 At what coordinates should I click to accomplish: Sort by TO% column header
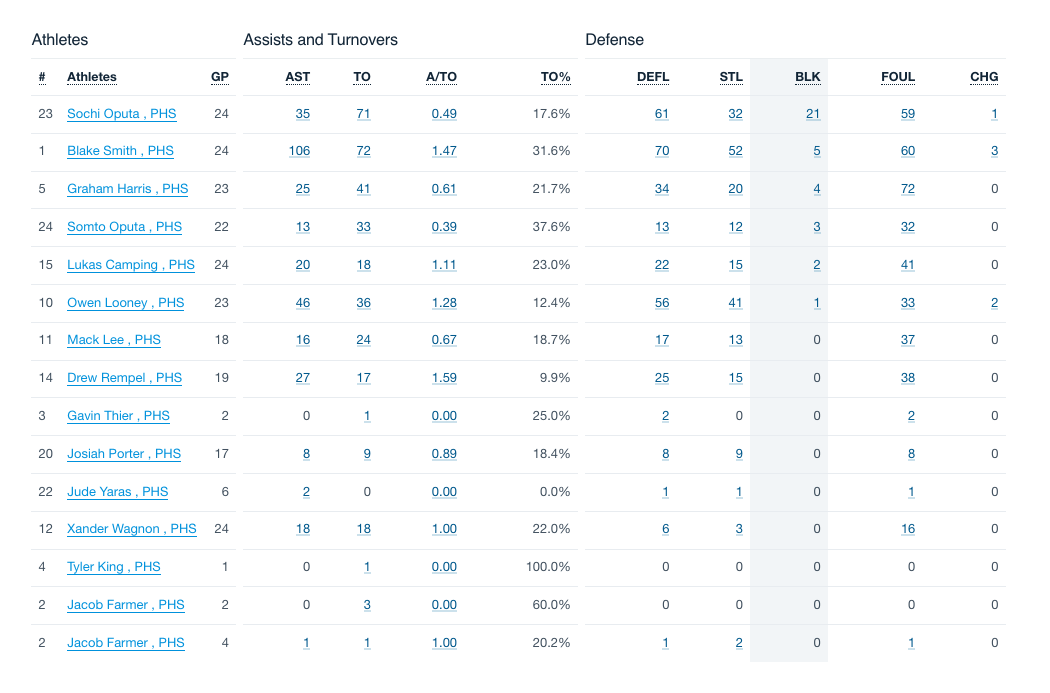tap(555, 77)
